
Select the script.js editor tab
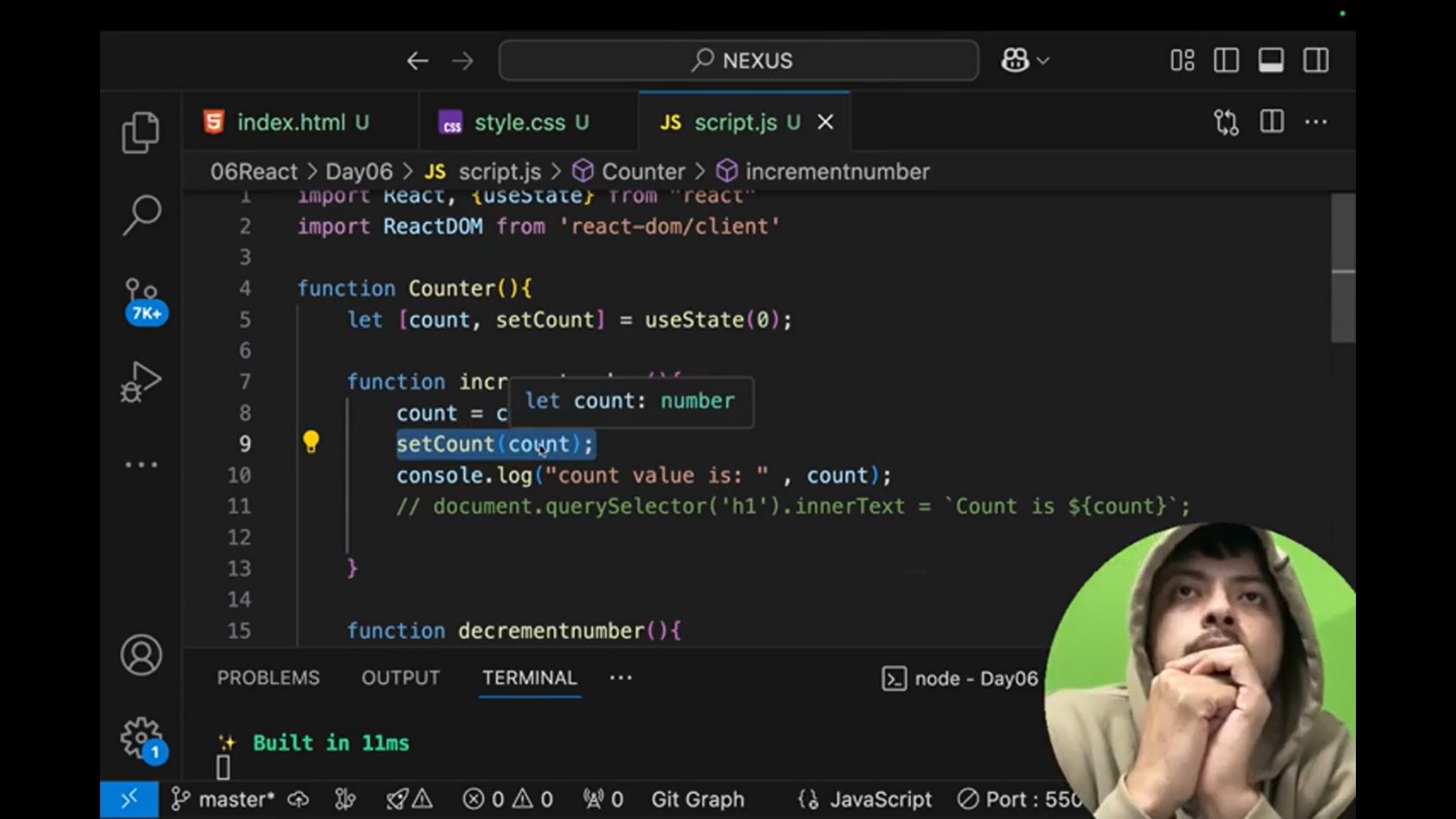[x=744, y=122]
